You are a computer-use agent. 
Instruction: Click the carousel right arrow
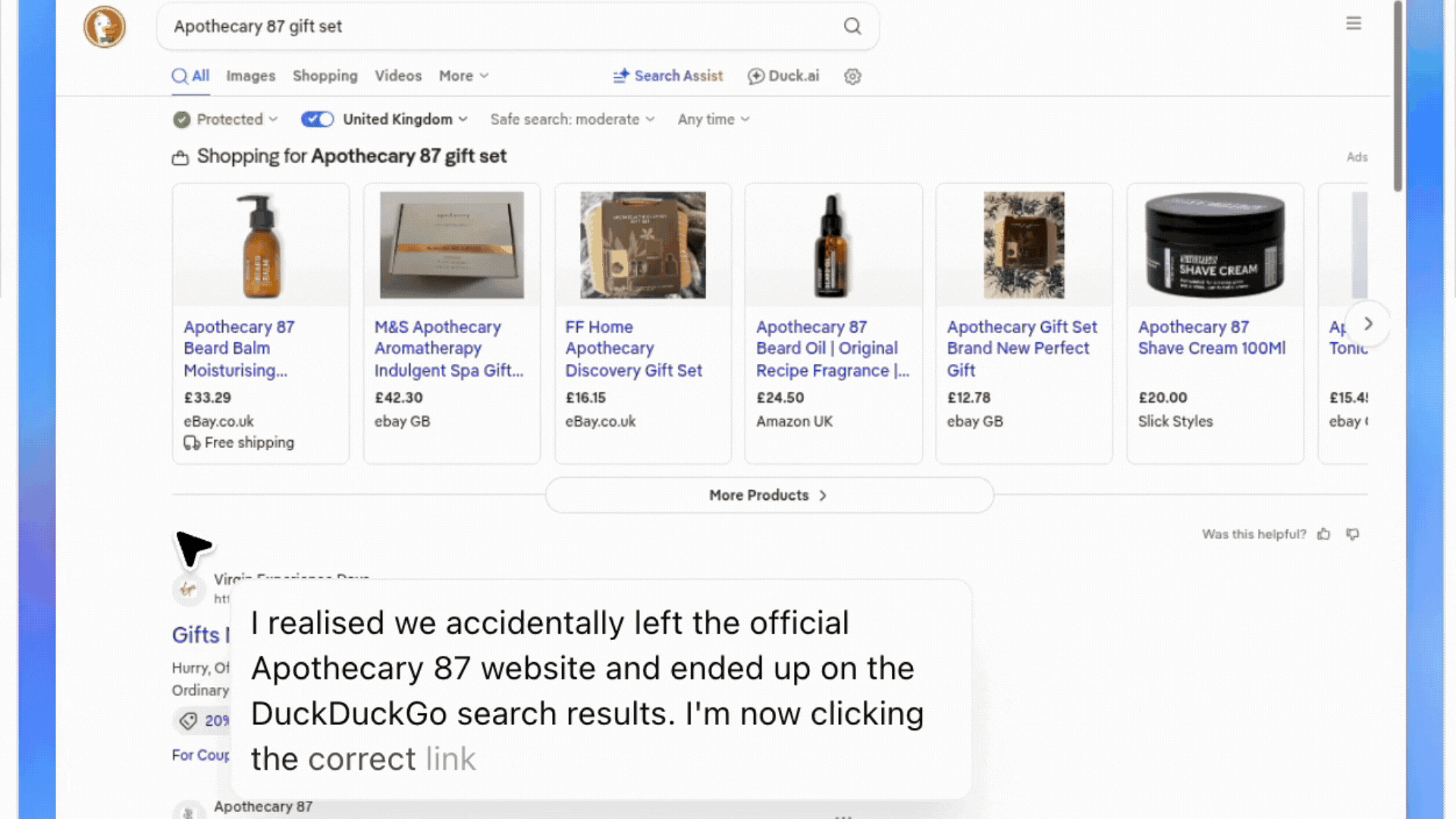[x=1368, y=324]
